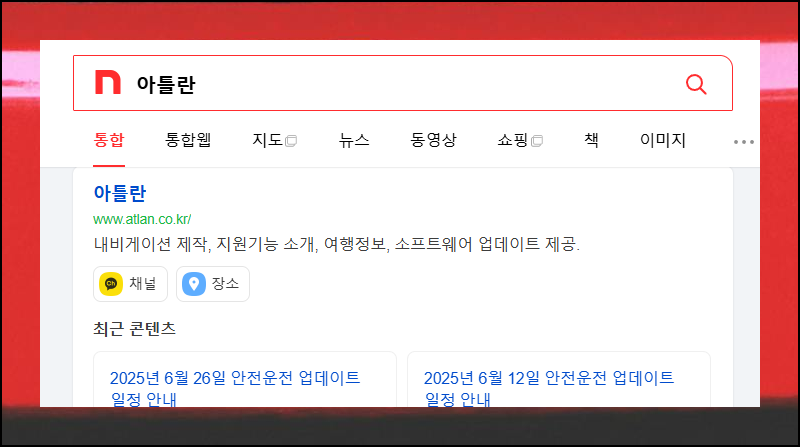Click the magnifying glass search icon
This screenshot has width=800, height=447.
[x=696, y=84]
